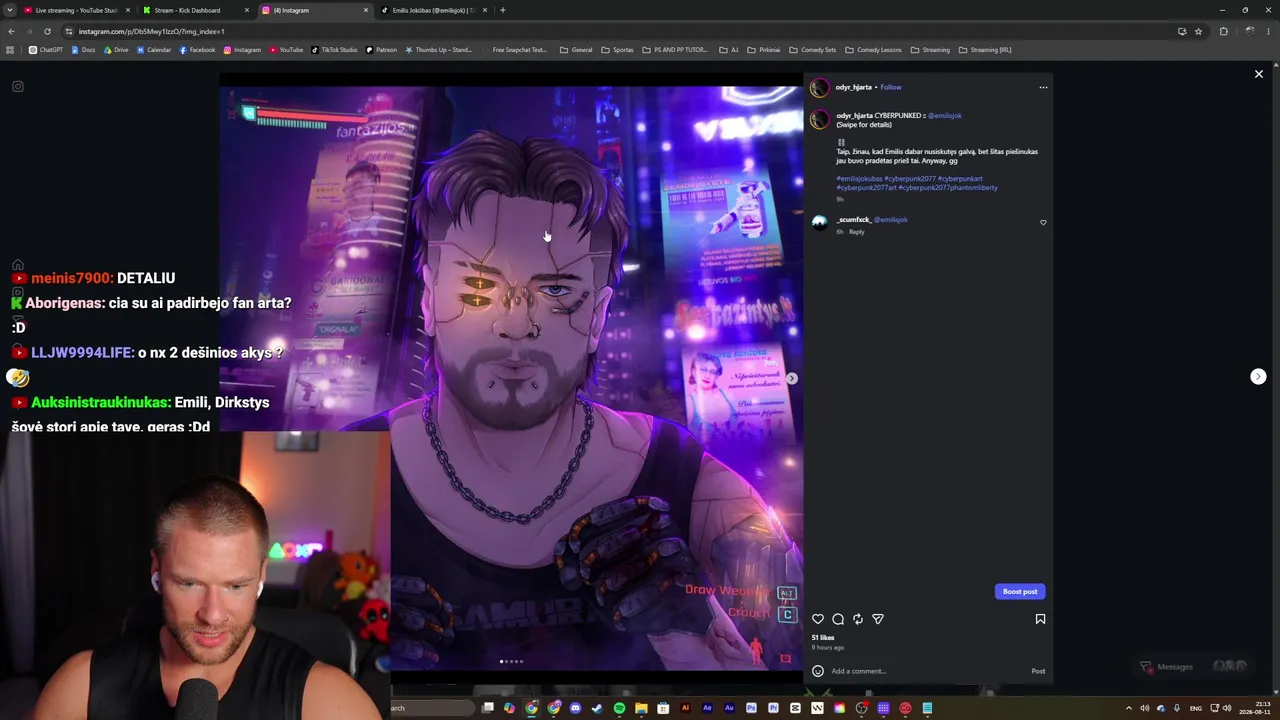Click the Boost post button
Screen dimensions: 1280x720
point(1020,591)
